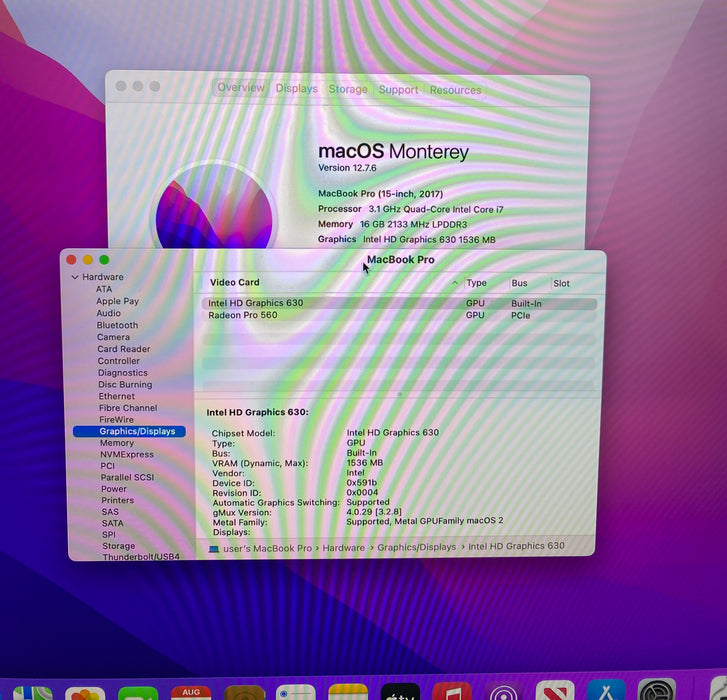Select Power in the sidebar

114,489
